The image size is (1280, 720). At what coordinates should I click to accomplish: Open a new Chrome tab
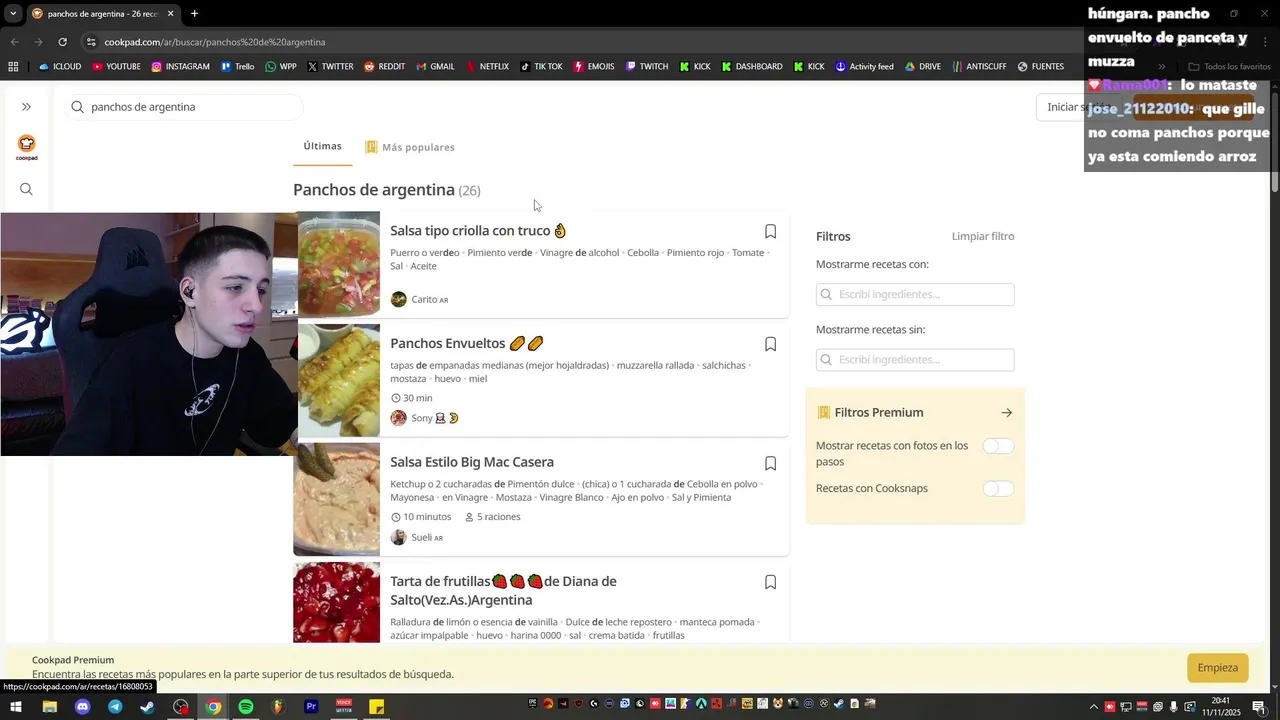pos(194,13)
